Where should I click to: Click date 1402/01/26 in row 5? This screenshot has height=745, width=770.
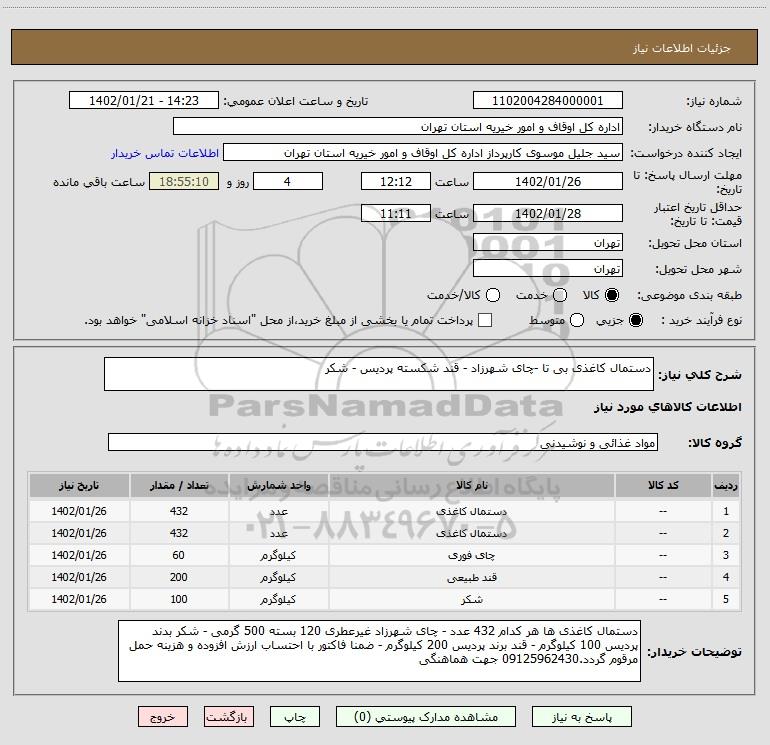coord(79,599)
